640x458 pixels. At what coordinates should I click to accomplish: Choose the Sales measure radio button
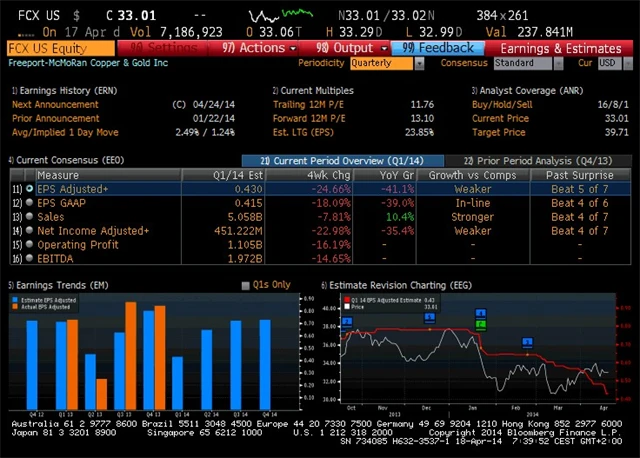[x=30, y=215]
